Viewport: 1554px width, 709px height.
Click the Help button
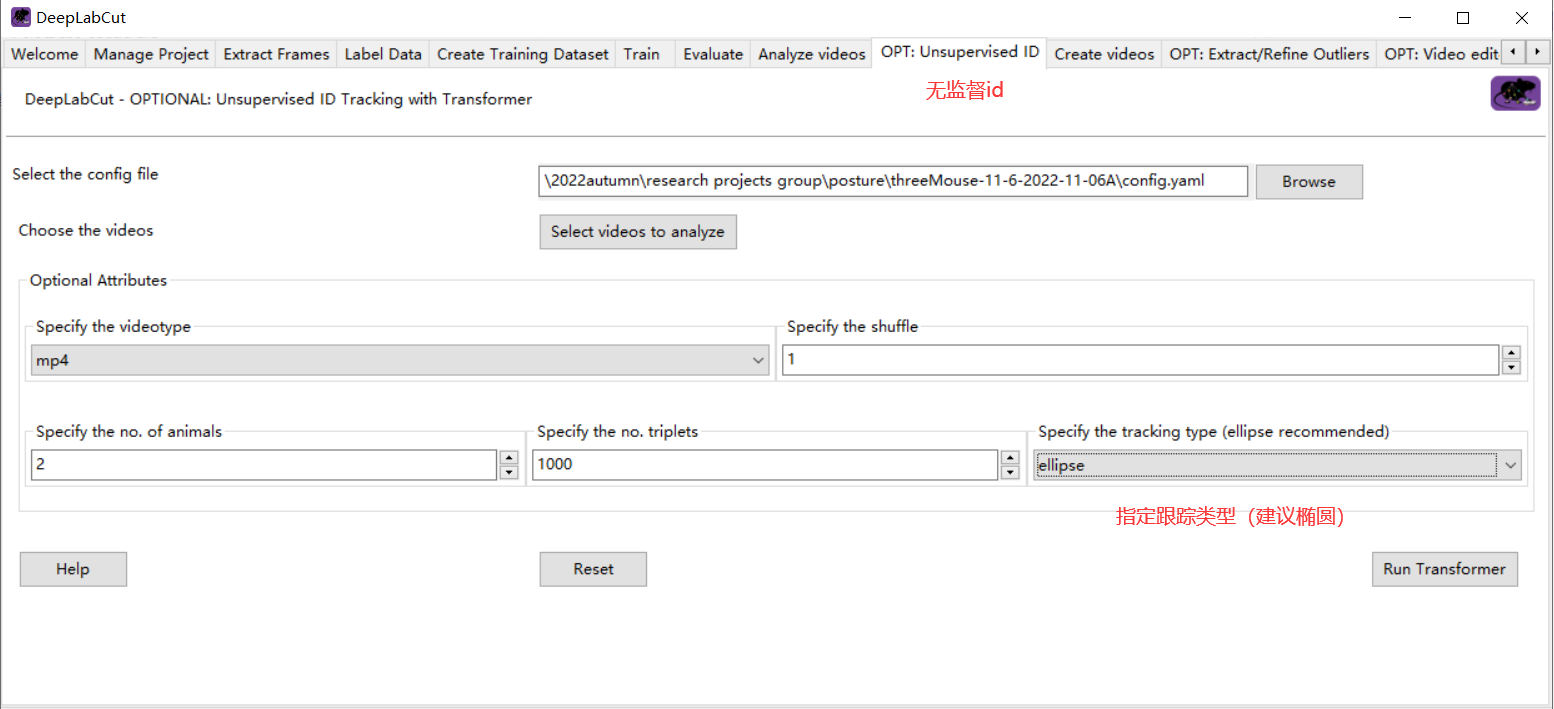[73, 569]
